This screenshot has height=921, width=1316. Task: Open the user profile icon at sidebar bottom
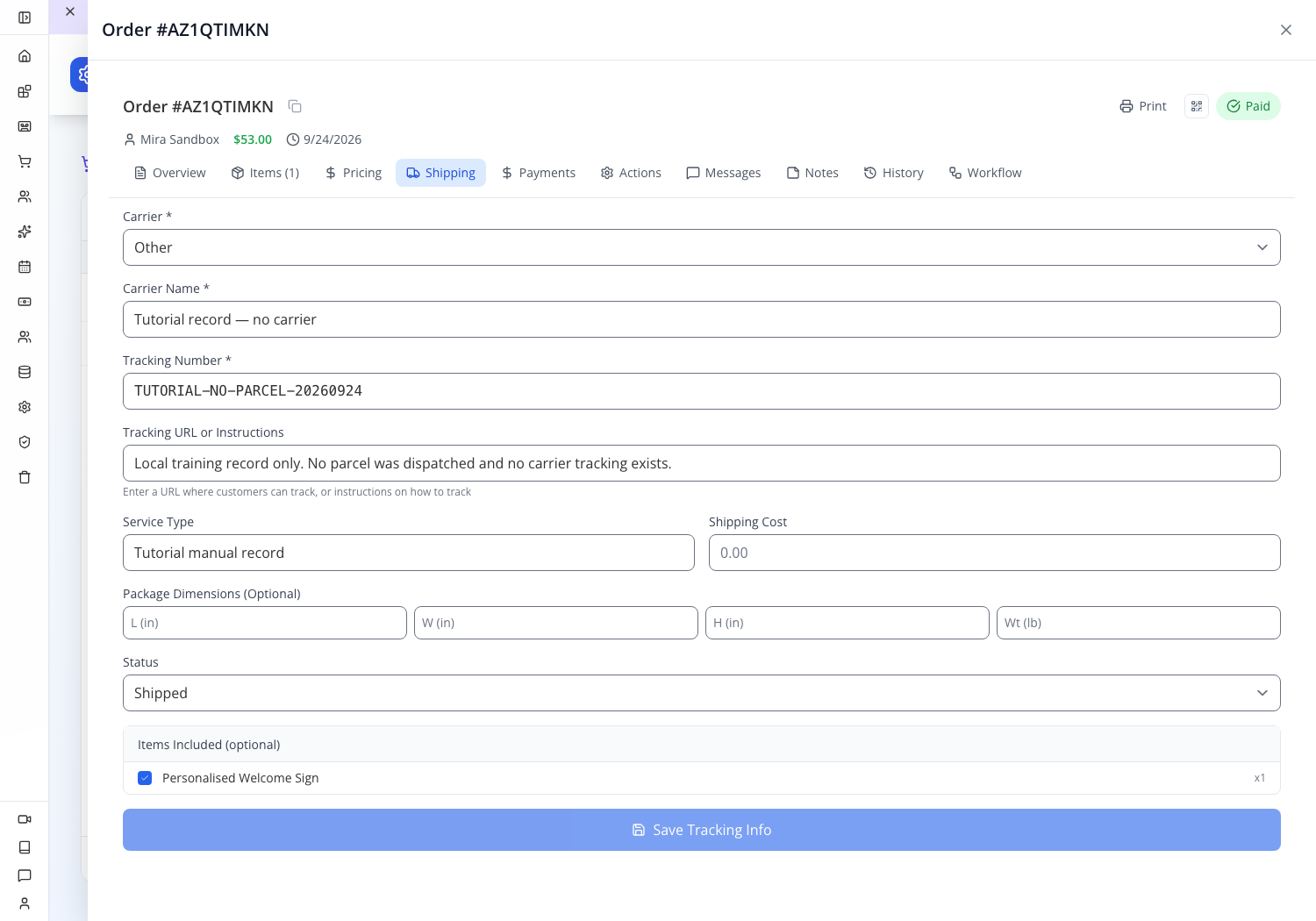25,903
